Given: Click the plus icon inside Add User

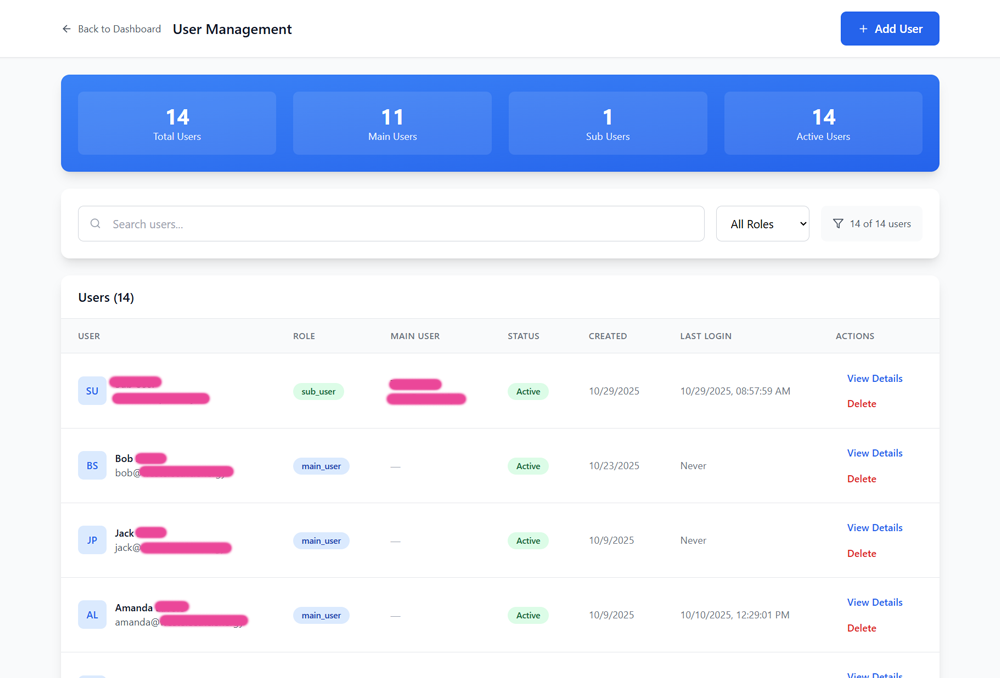Looking at the screenshot, I should (863, 28).
